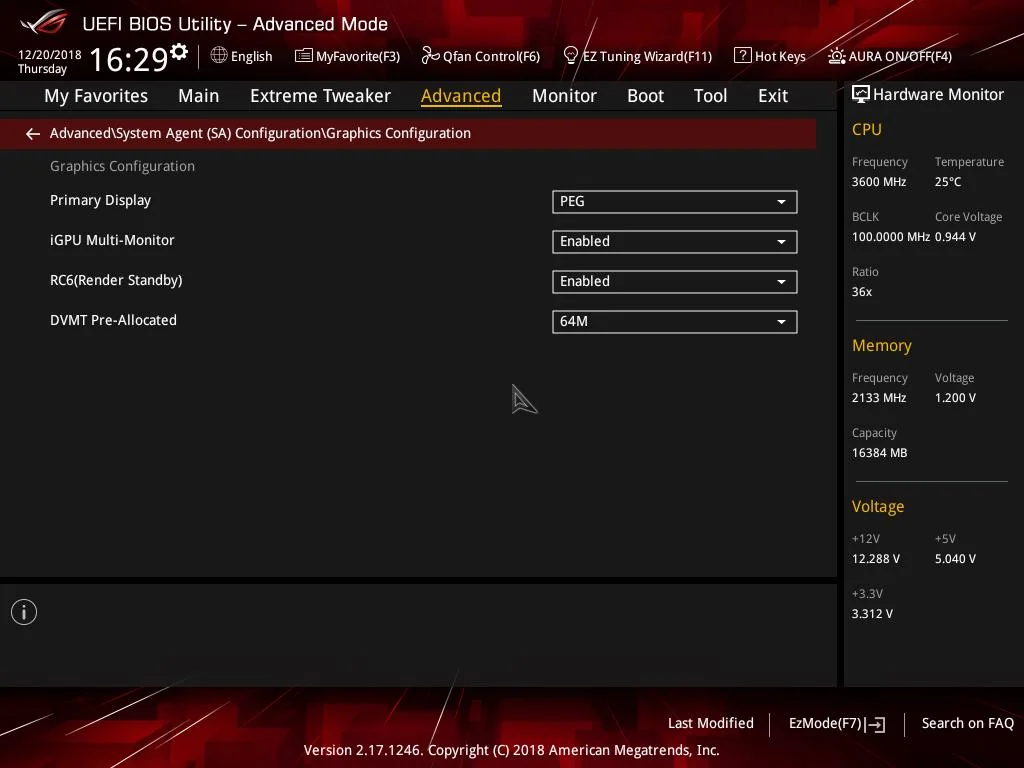Go back using the breadcrumb arrow
This screenshot has height=768, width=1024.
(32, 133)
